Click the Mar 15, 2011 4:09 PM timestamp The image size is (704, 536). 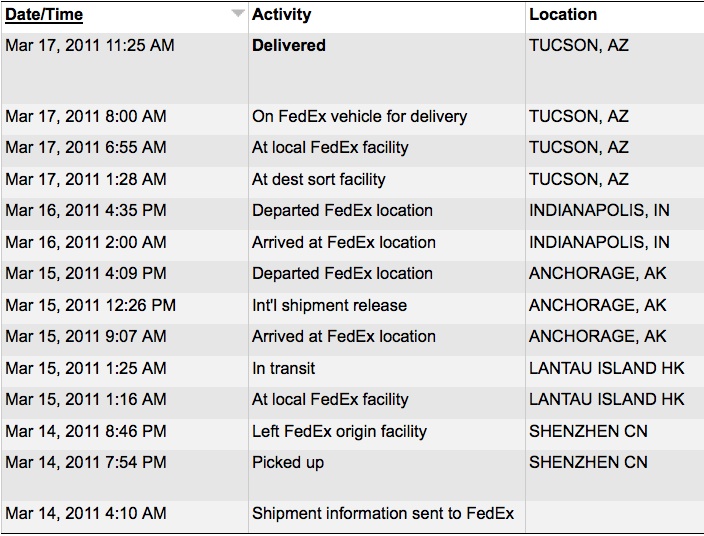click(x=86, y=274)
